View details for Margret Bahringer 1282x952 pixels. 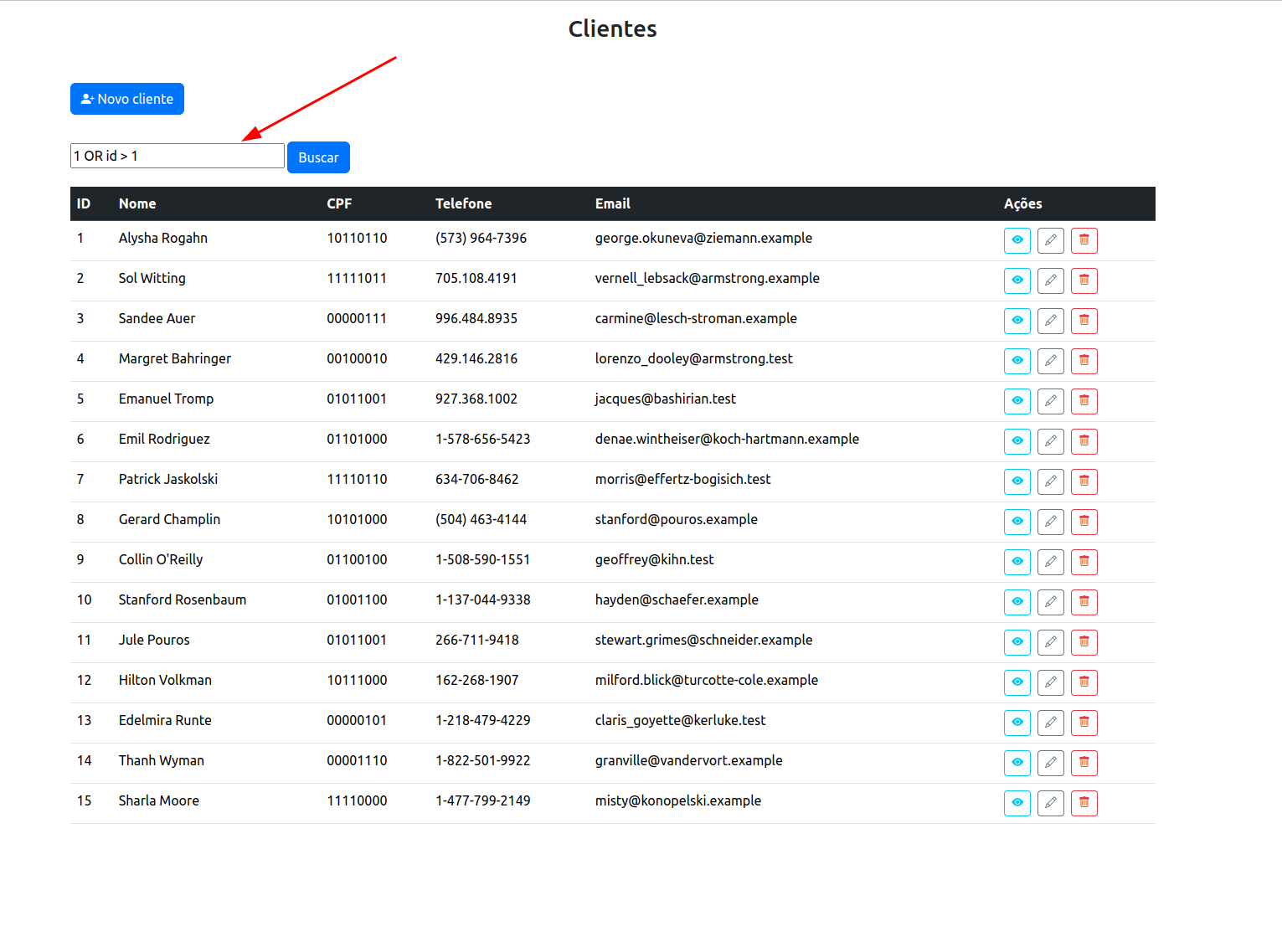pyautogui.click(x=1017, y=361)
